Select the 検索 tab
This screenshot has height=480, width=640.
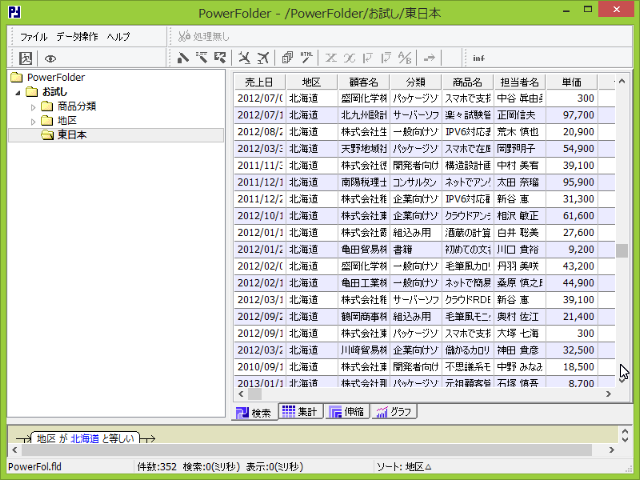pos(254,413)
